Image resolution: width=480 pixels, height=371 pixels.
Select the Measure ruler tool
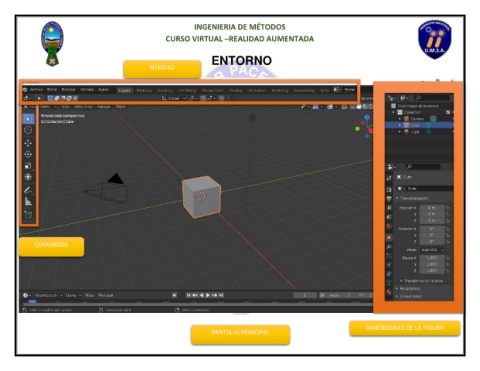(28, 201)
